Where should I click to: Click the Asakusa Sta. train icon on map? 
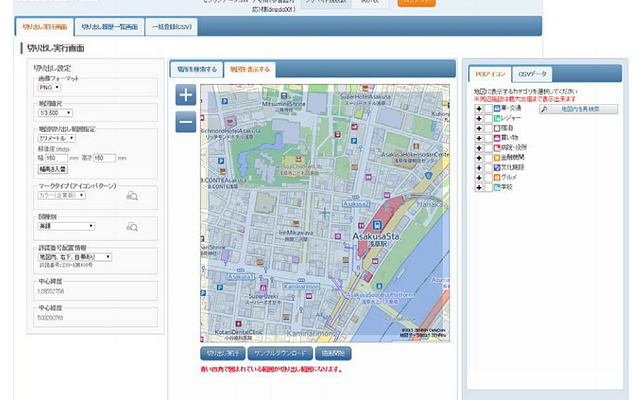point(377,225)
